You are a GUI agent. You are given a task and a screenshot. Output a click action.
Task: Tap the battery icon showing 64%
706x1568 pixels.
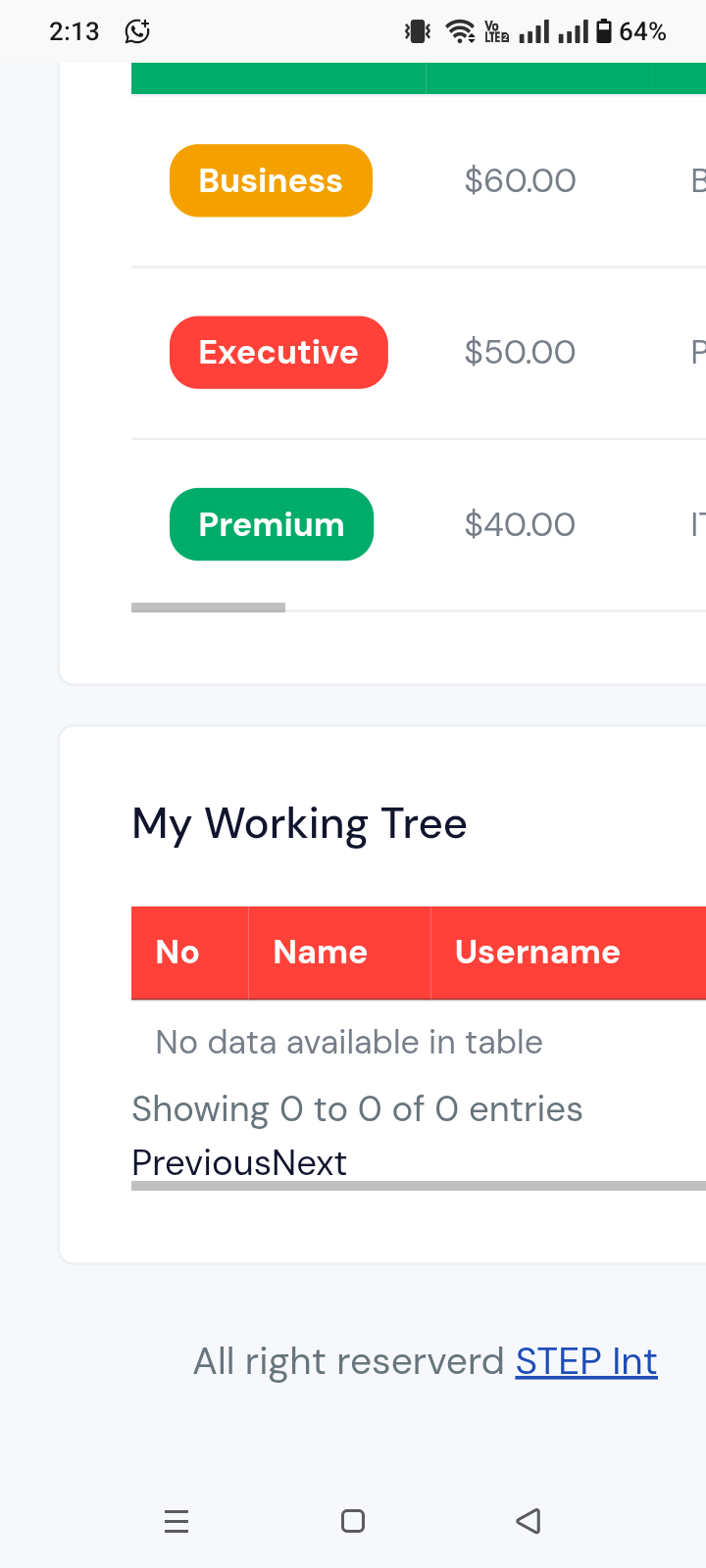tap(604, 31)
